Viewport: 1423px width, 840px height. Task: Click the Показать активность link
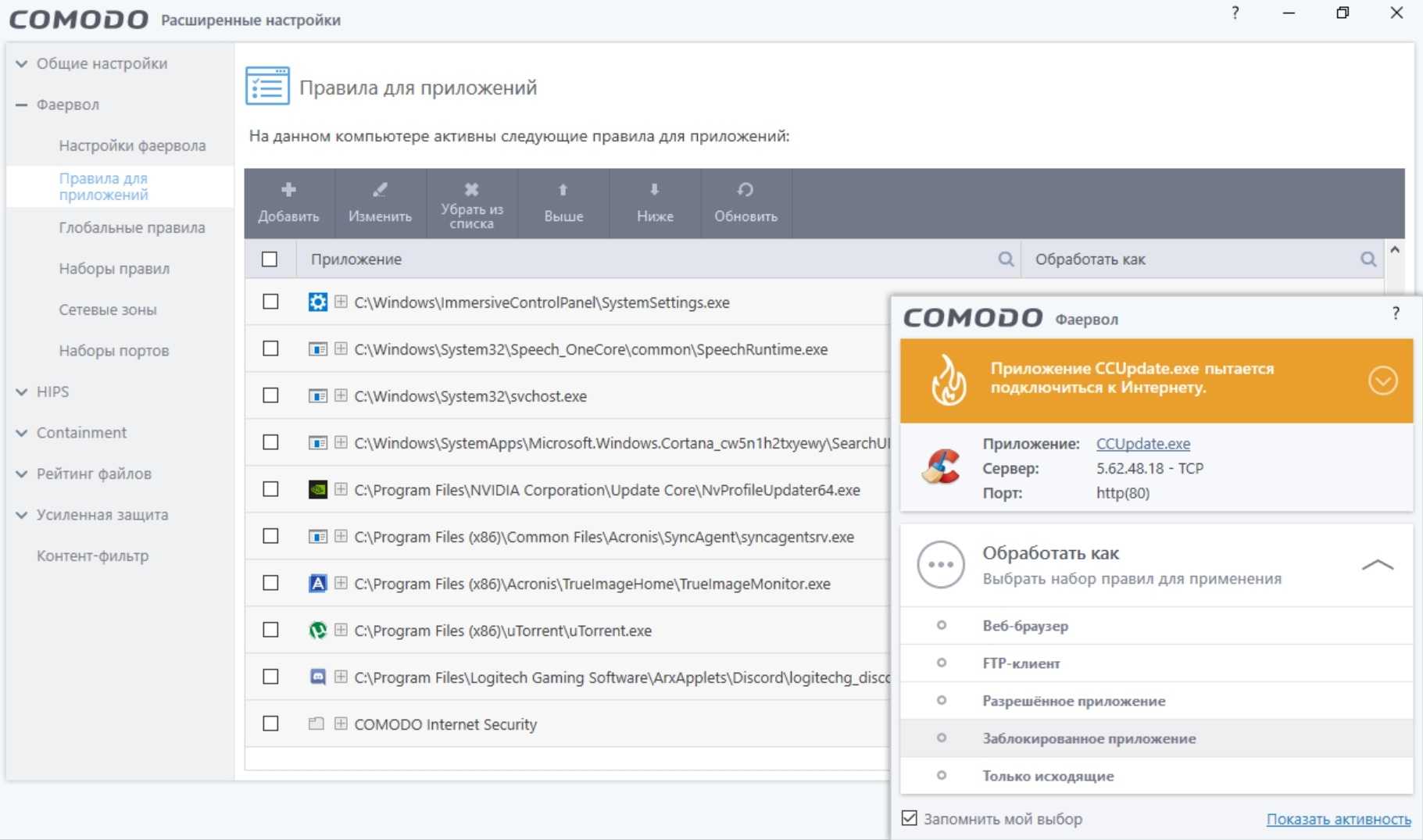point(1338,819)
